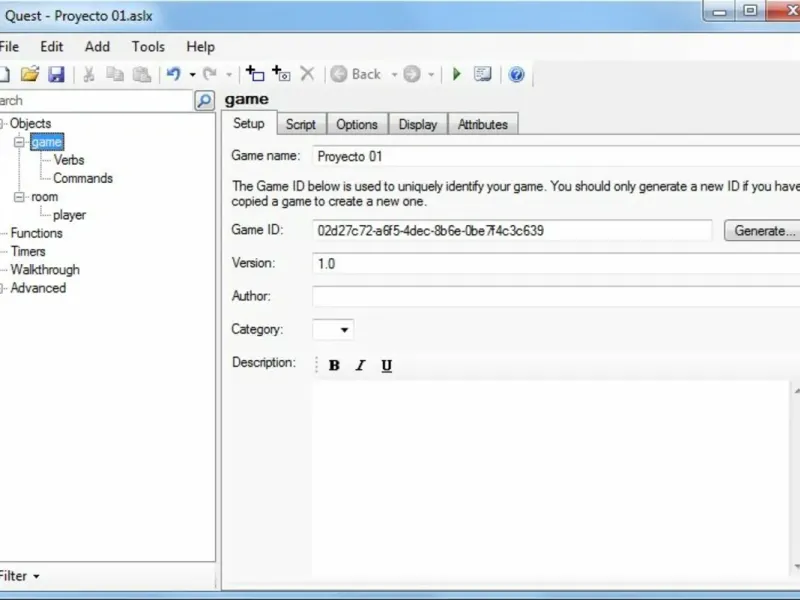Open a game file with folder icon
This screenshot has width=800, height=600.
30,74
